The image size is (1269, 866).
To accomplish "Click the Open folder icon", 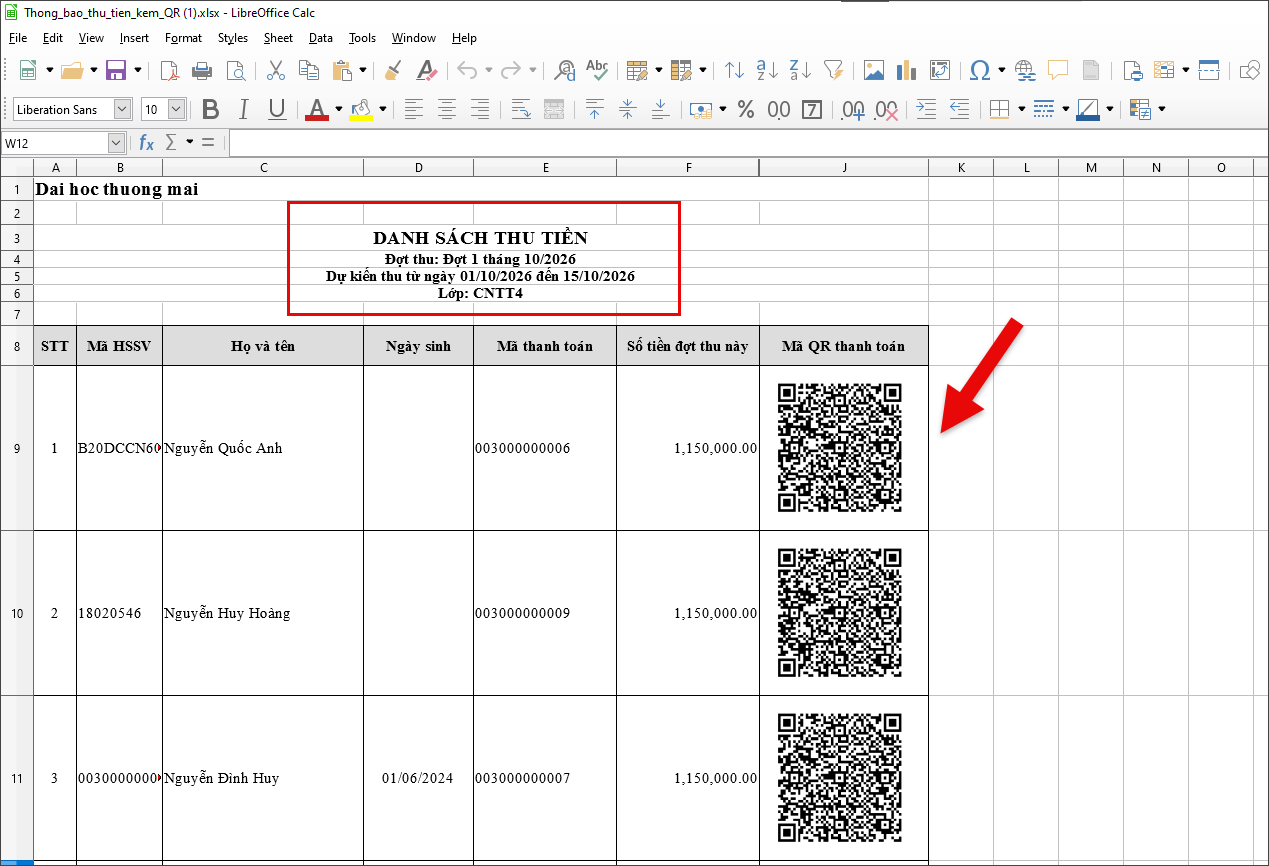I will click(x=72, y=70).
